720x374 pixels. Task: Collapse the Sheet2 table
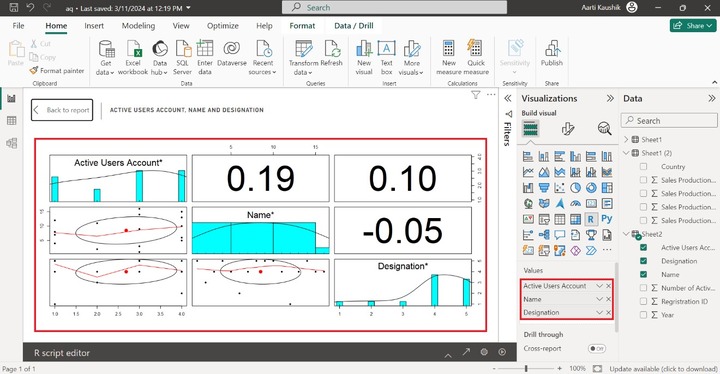point(626,234)
